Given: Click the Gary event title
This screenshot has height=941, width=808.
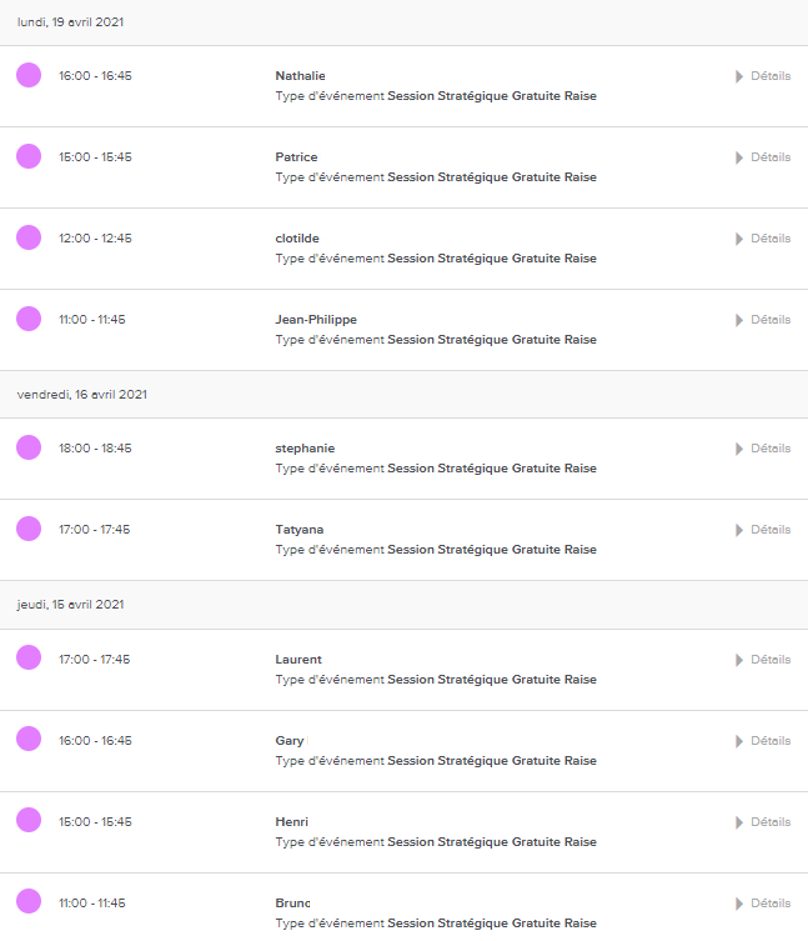Looking at the screenshot, I should click(x=289, y=741).
